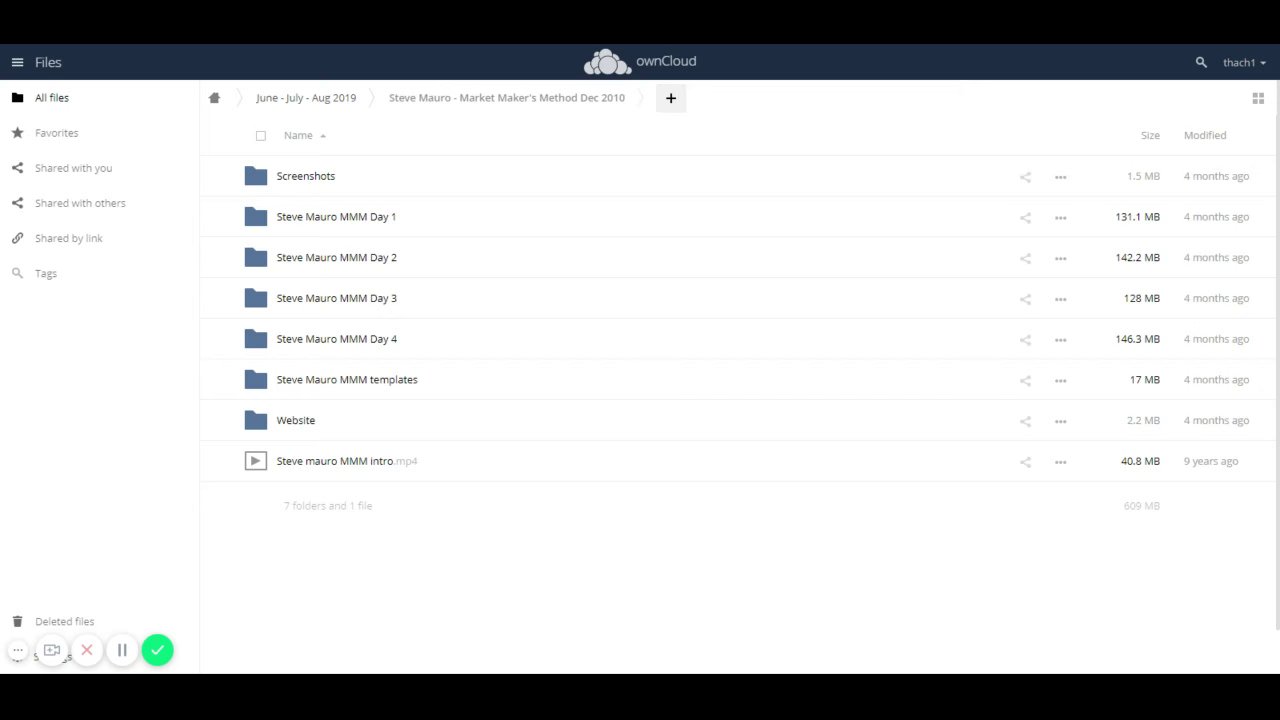Screen dimensions: 1280x720
Task: Click the MMM Day 4 folder icon
Action: click(256, 339)
